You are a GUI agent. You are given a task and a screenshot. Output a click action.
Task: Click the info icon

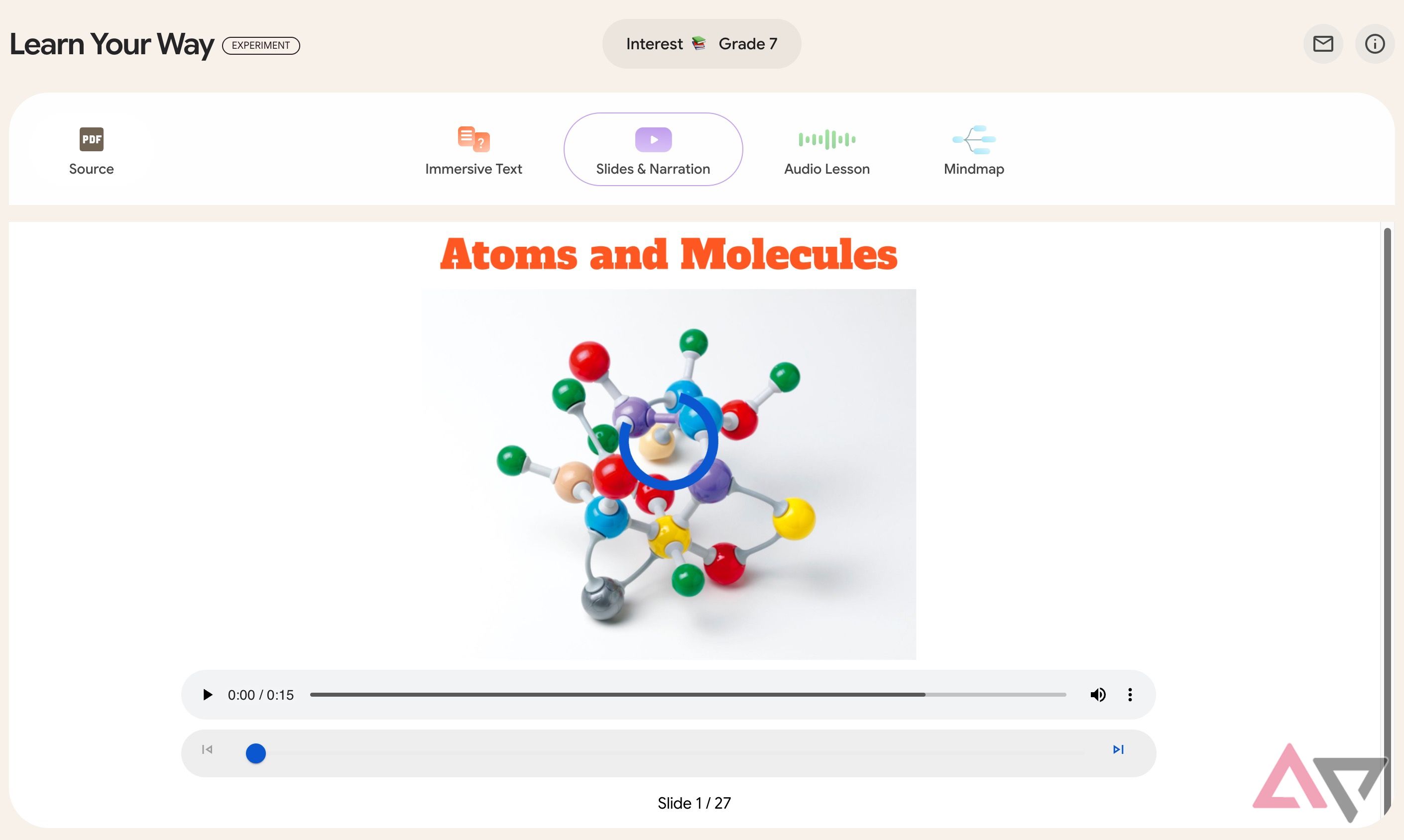click(x=1375, y=44)
